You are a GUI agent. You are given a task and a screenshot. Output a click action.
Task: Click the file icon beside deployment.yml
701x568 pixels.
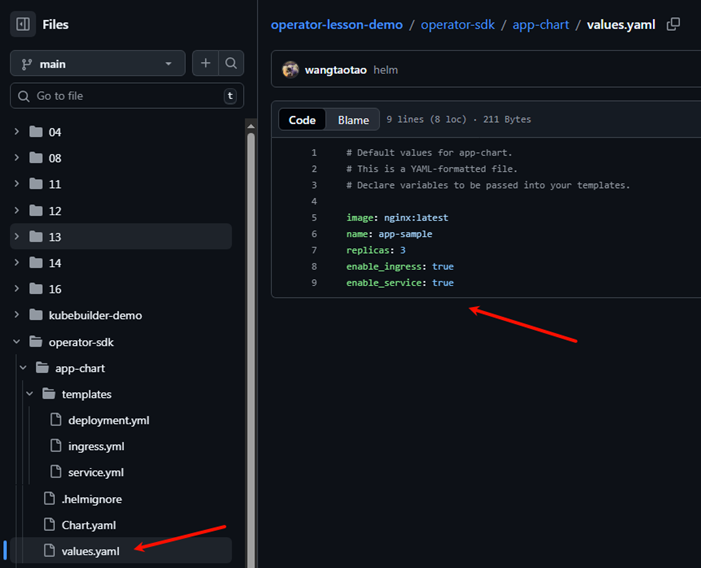click(x=56, y=420)
